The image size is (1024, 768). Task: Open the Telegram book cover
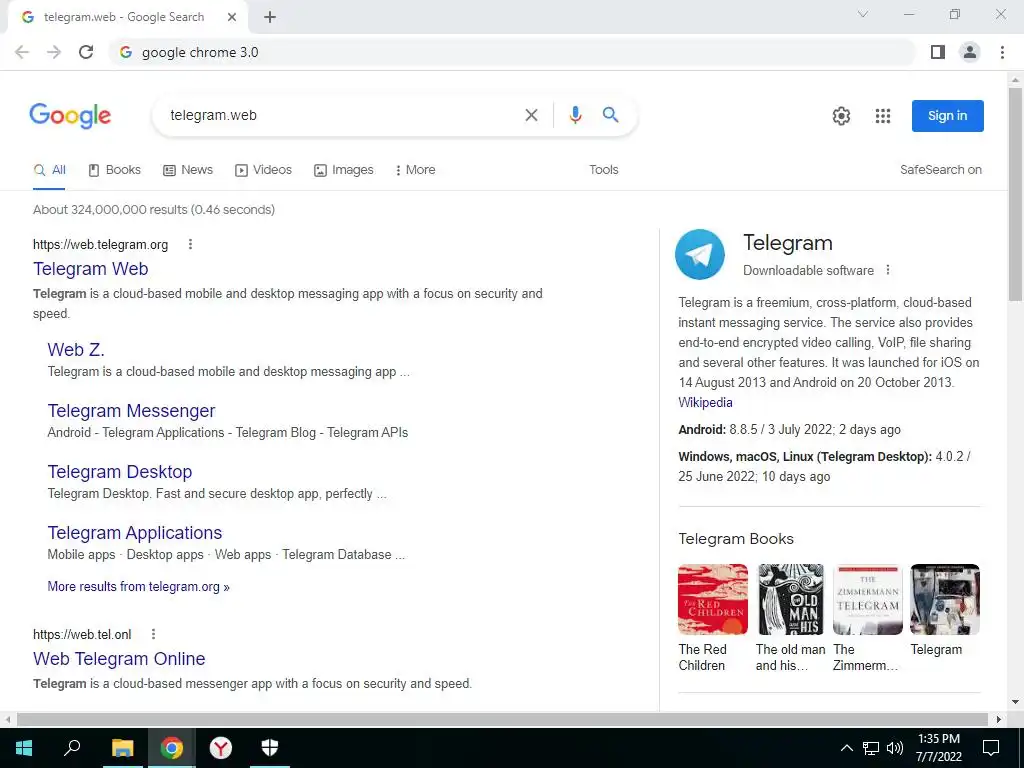click(944, 600)
